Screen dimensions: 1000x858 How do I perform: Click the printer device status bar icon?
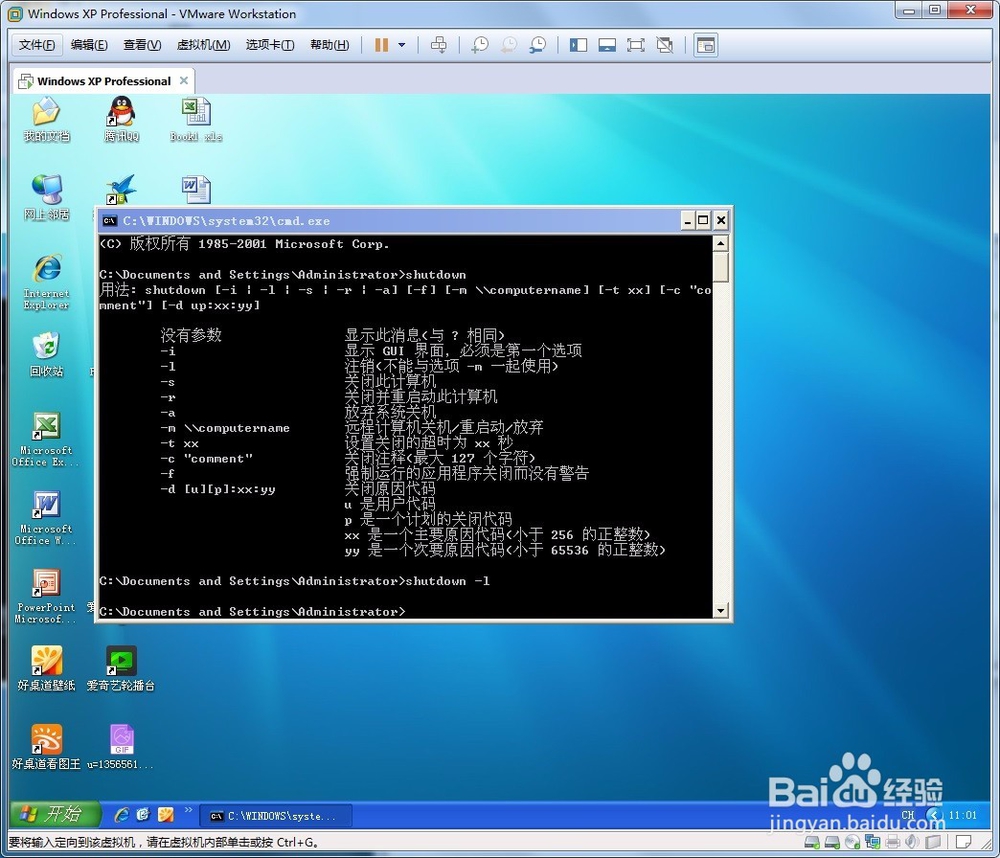pos(893,842)
